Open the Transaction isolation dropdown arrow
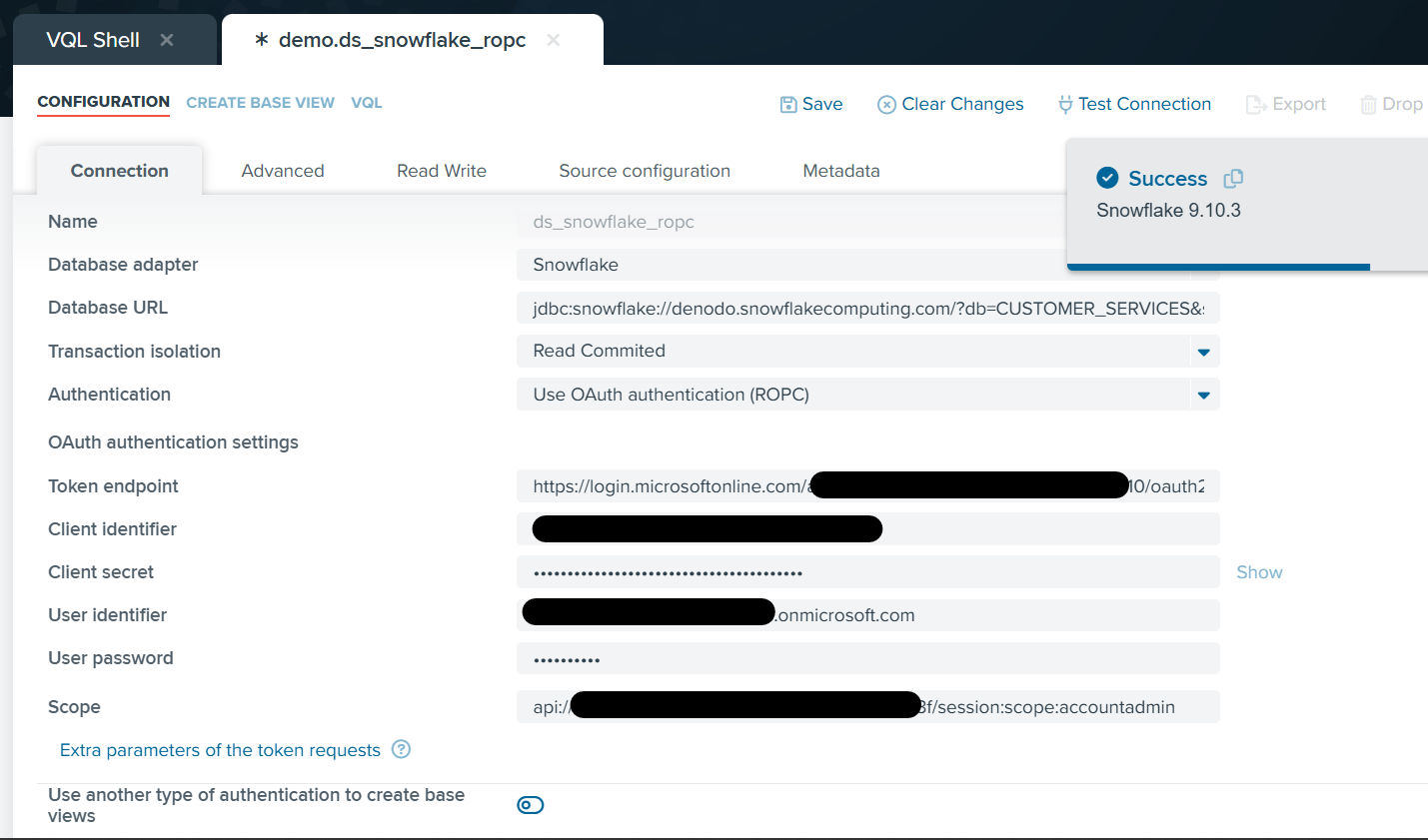Image resolution: width=1428 pixels, height=840 pixels. 1204,352
